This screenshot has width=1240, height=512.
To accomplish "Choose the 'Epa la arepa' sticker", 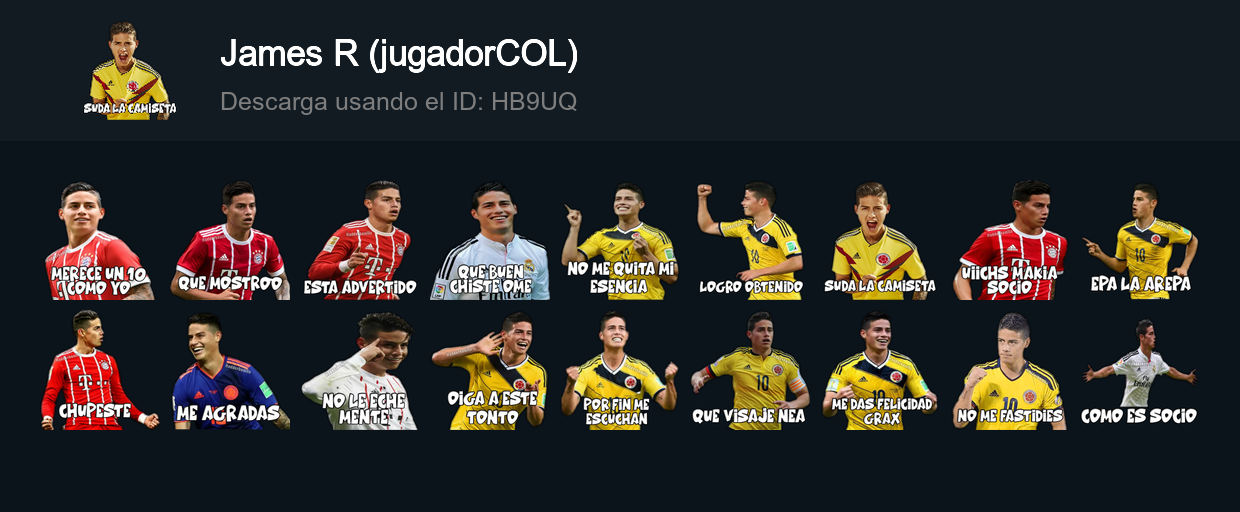I will tap(1140, 241).
